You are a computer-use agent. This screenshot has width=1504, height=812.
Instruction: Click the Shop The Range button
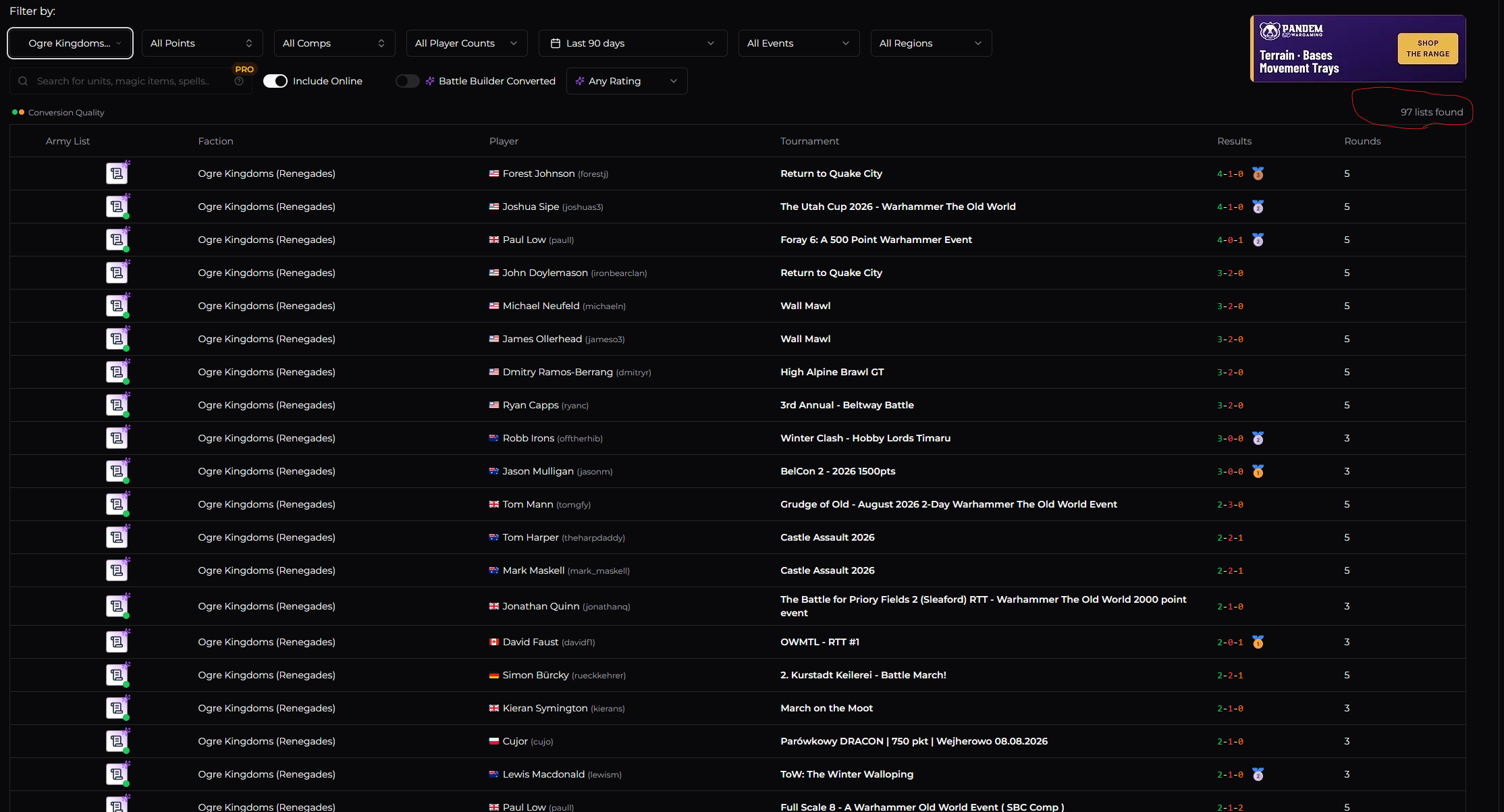[1428, 49]
